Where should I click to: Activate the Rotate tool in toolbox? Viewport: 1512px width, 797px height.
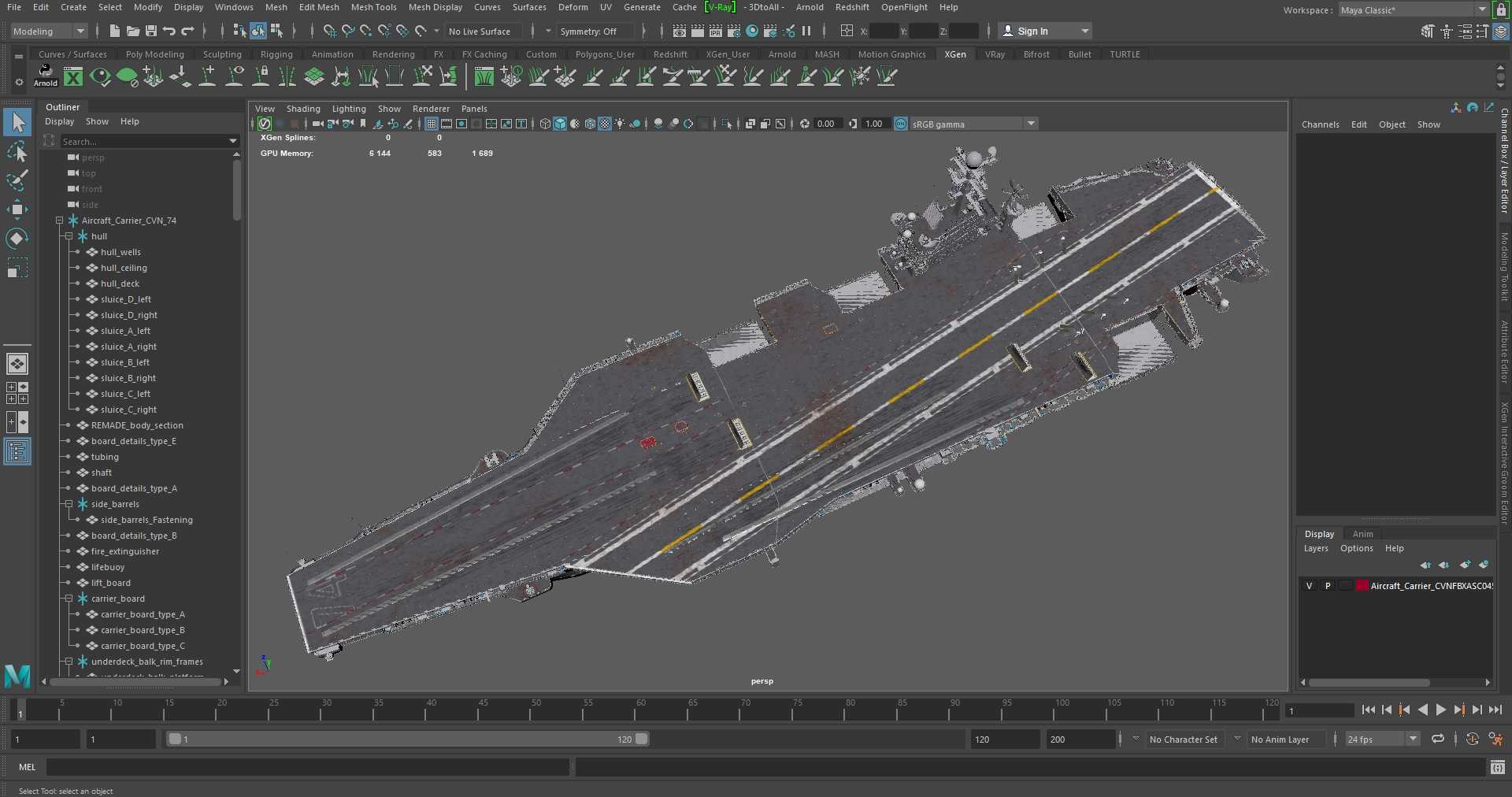click(x=17, y=239)
